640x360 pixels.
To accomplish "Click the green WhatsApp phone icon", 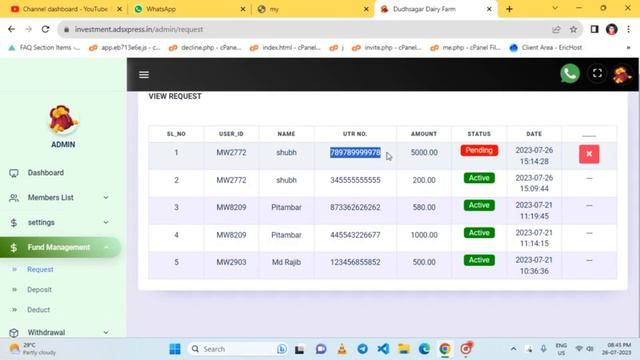I will (570, 73).
